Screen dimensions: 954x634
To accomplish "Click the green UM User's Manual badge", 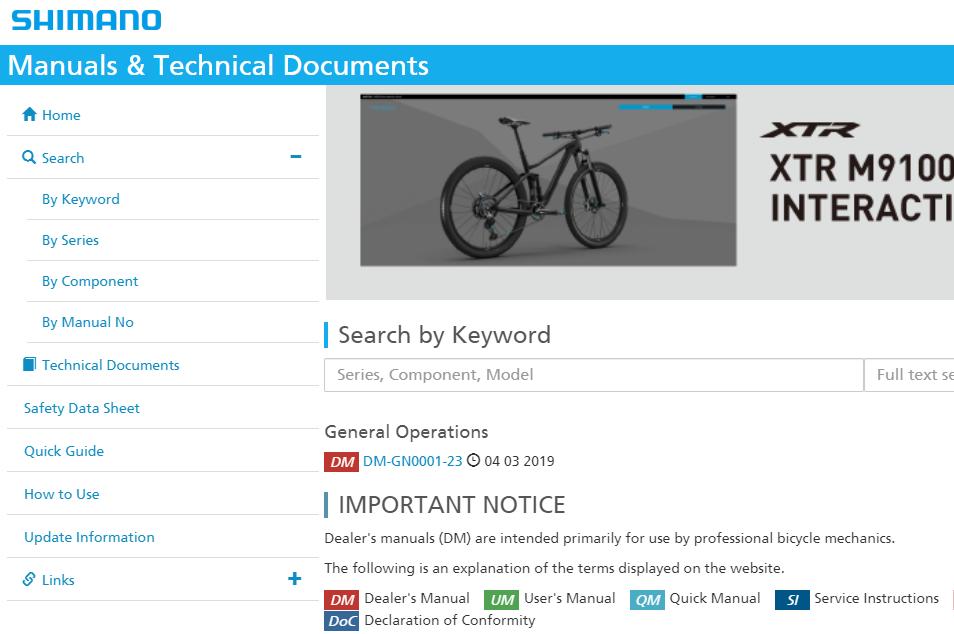I will pyautogui.click(x=501, y=600).
